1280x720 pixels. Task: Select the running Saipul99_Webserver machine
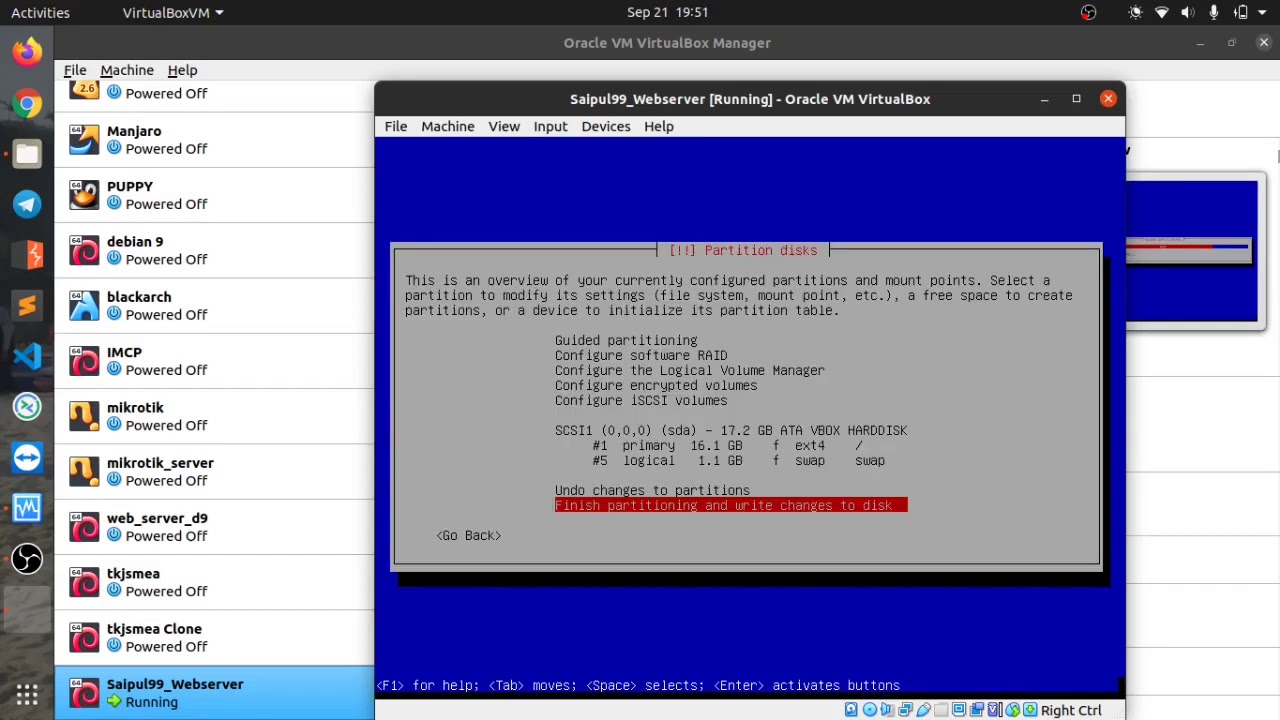click(x=215, y=693)
